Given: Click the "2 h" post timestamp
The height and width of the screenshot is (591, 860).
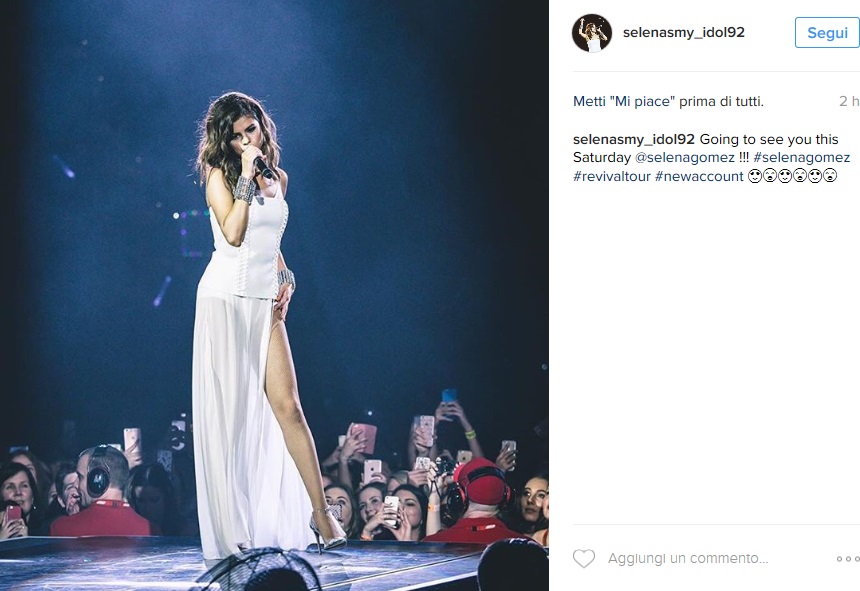Looking at the screenshot, I should click(x=849, y=101).
